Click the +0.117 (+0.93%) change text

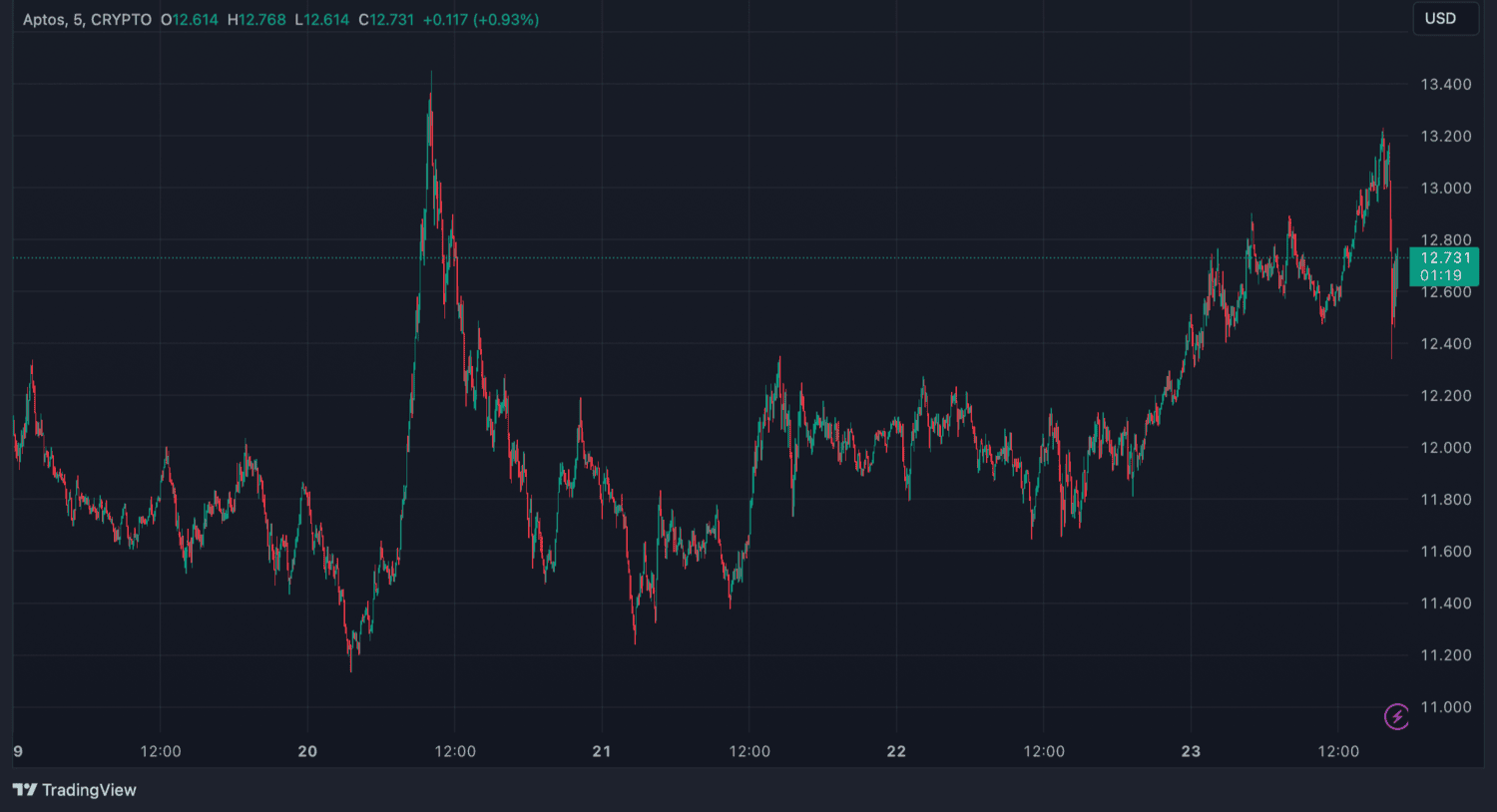point(481,20)
